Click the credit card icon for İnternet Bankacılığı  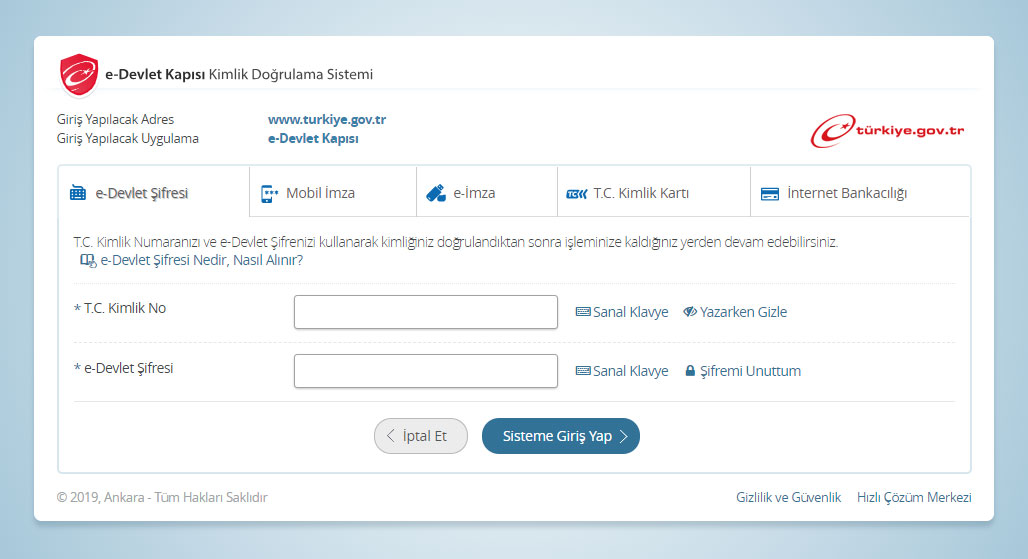[x=770, y=194]
